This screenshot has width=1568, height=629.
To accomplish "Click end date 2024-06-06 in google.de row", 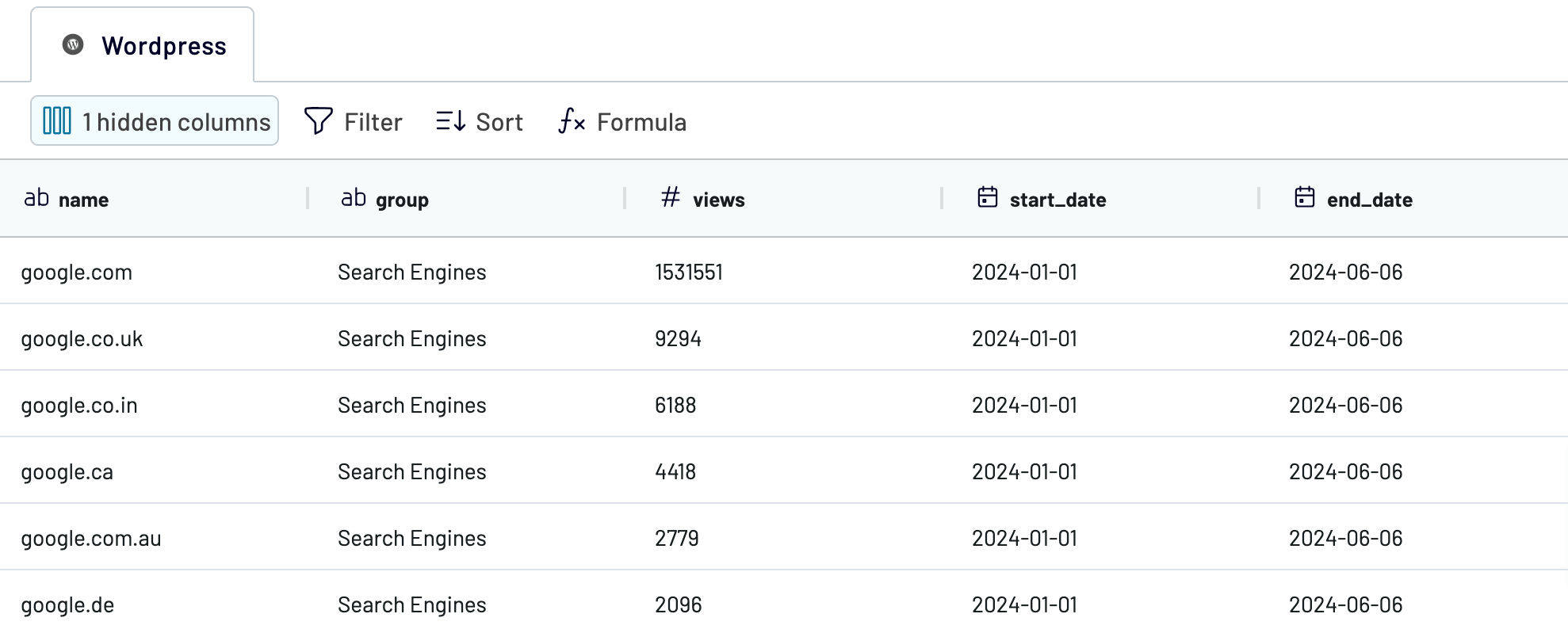I will 1346,605.
